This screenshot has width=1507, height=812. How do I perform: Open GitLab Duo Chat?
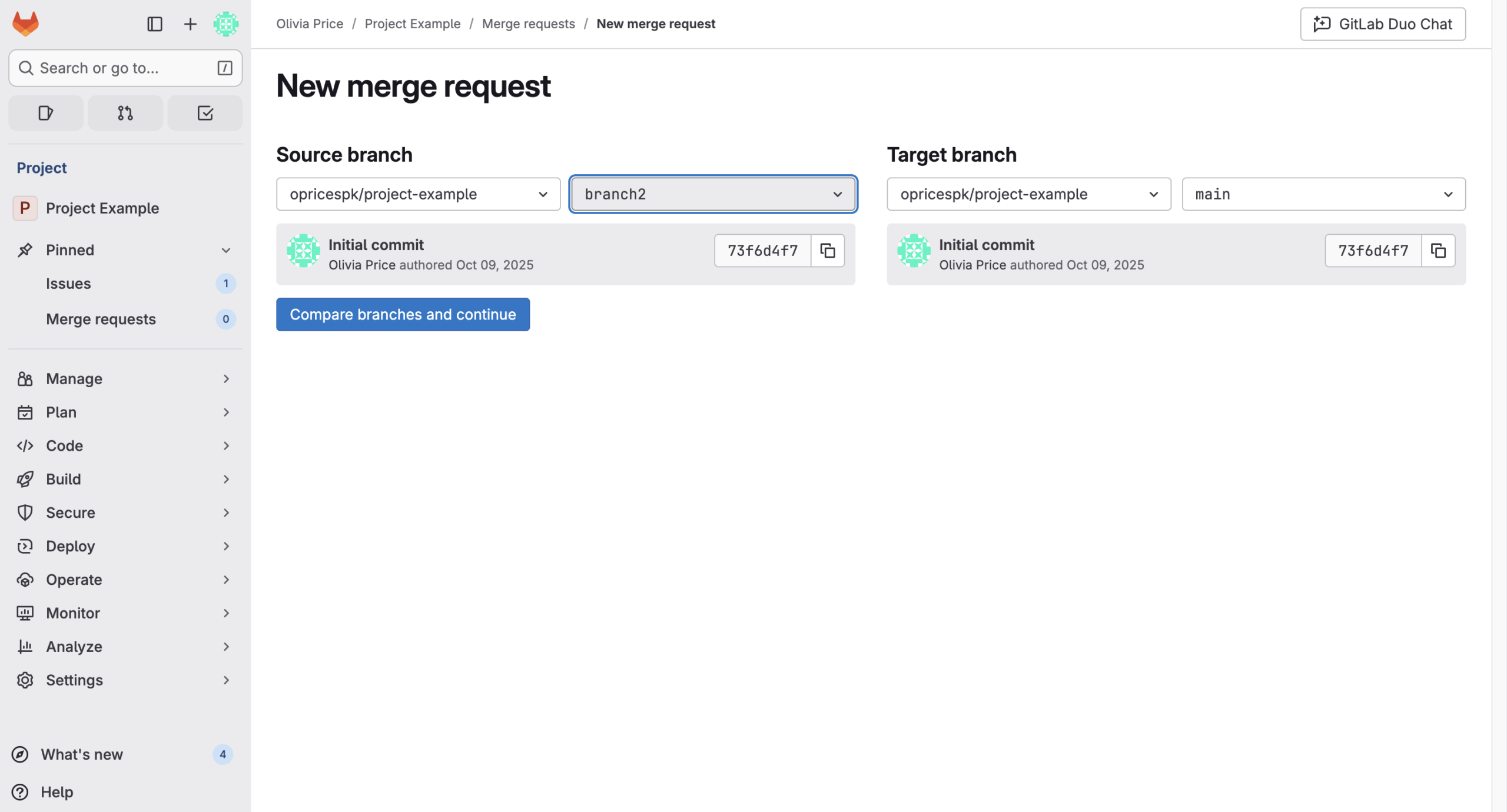tap(1382, 24)
